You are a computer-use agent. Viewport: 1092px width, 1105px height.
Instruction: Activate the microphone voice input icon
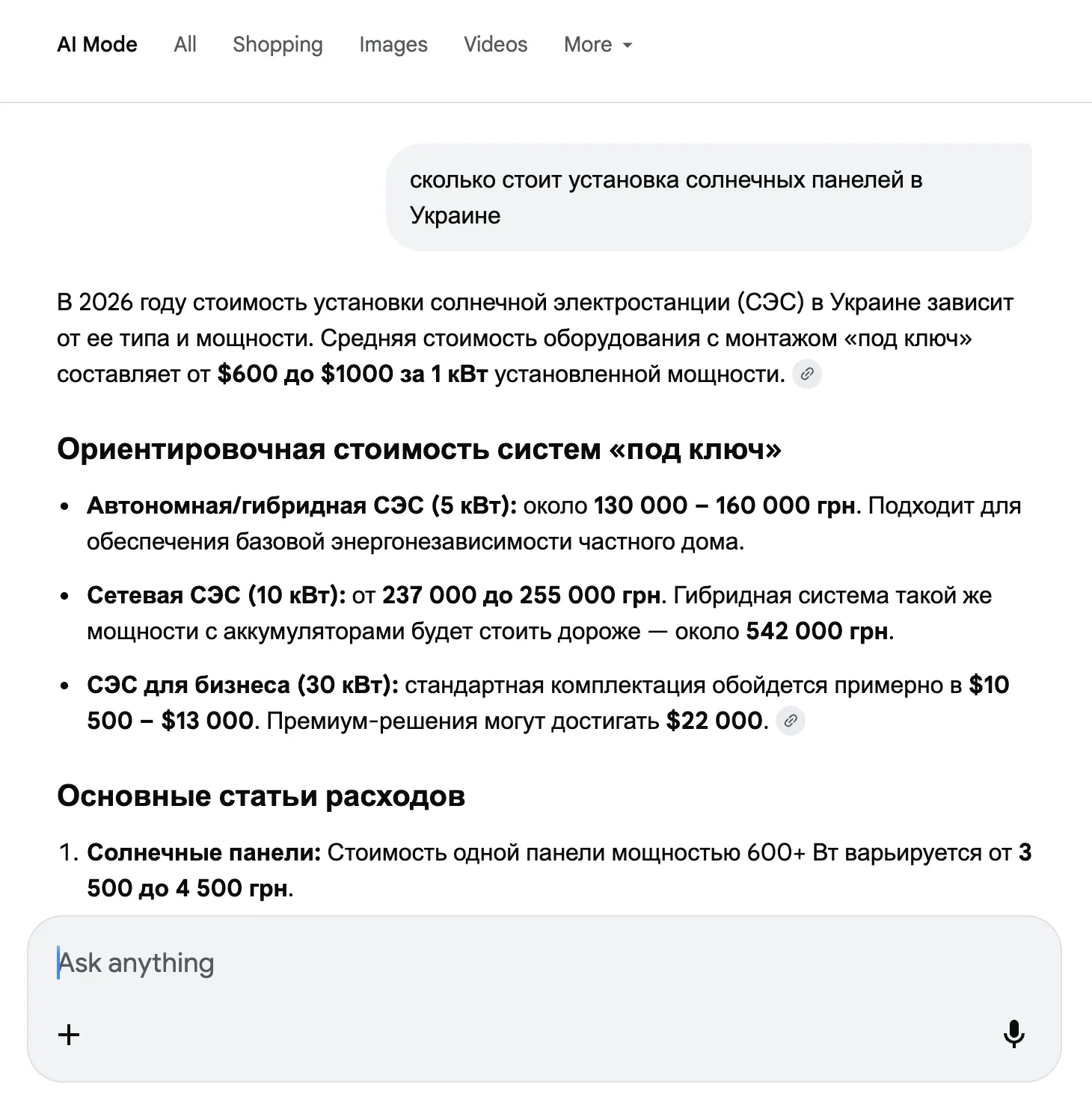(1014, 1035)
